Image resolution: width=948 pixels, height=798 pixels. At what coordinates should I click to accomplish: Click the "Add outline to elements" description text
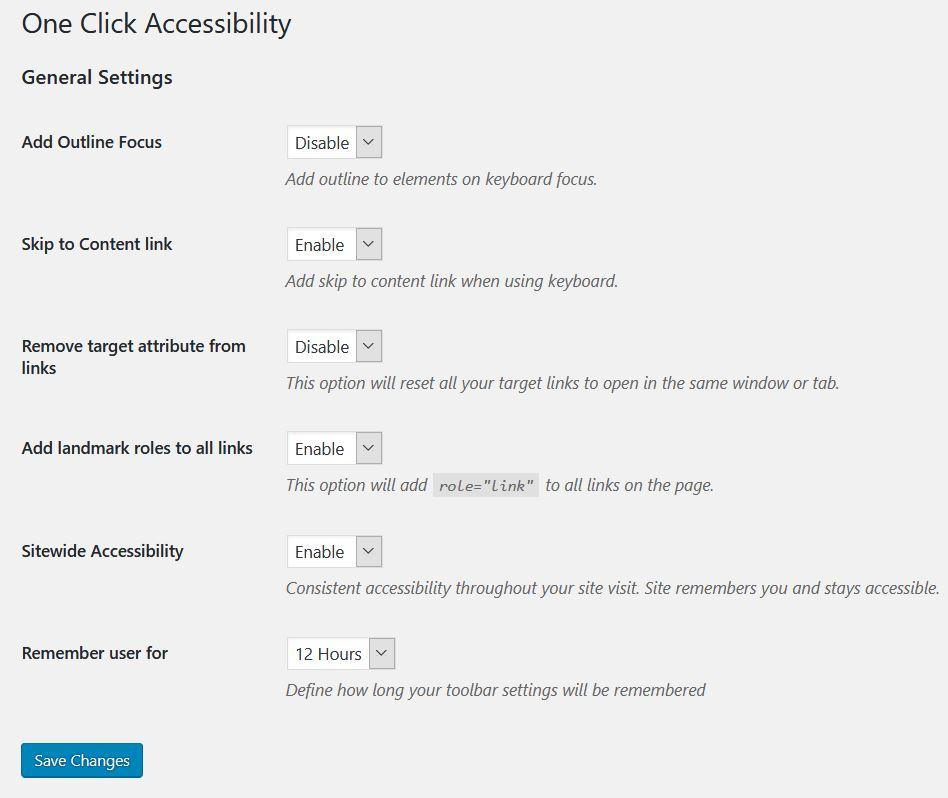(441, 180)
